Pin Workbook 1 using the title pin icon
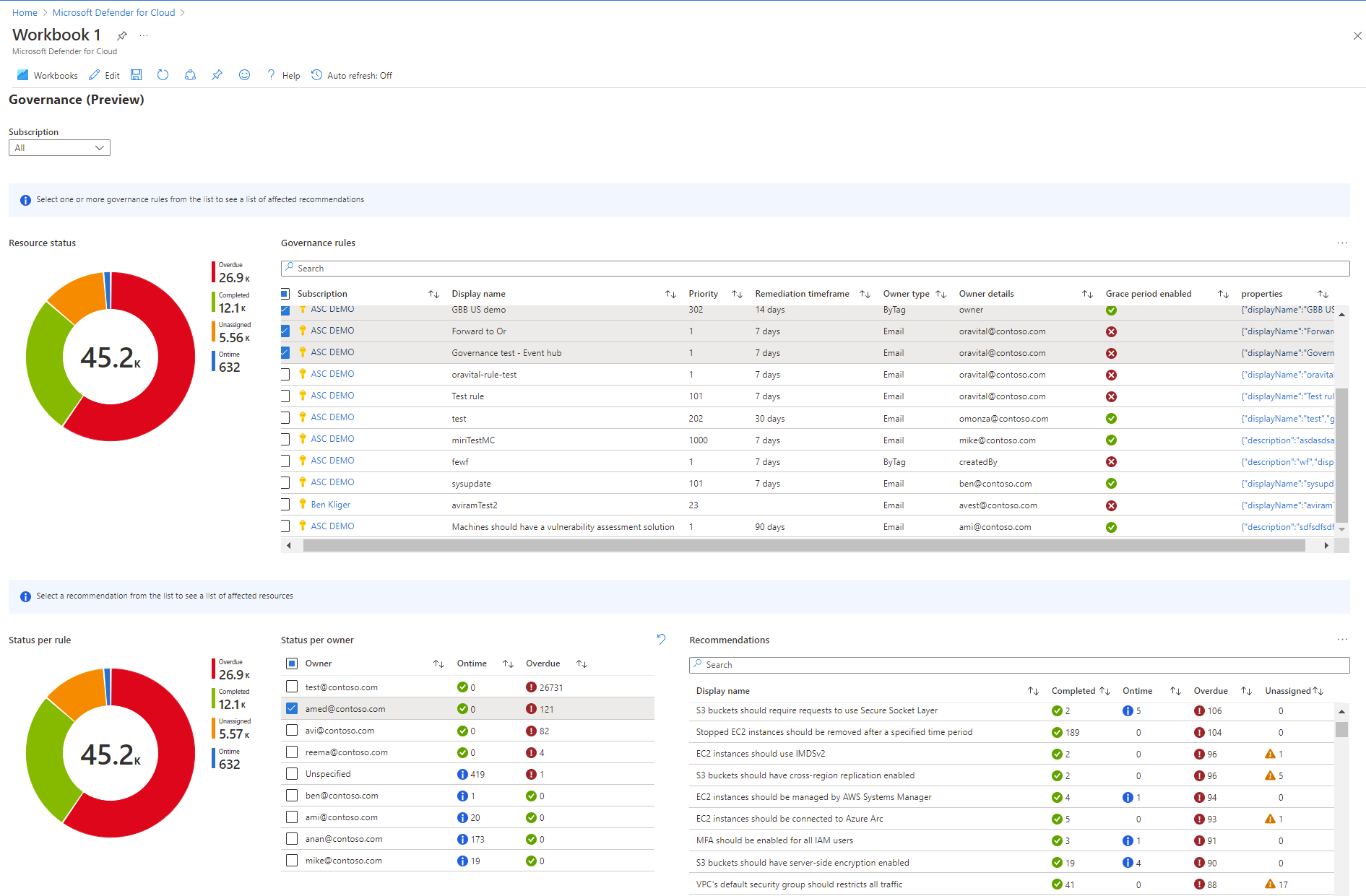This screenshot has width=1366, height=896. (122, 35)
